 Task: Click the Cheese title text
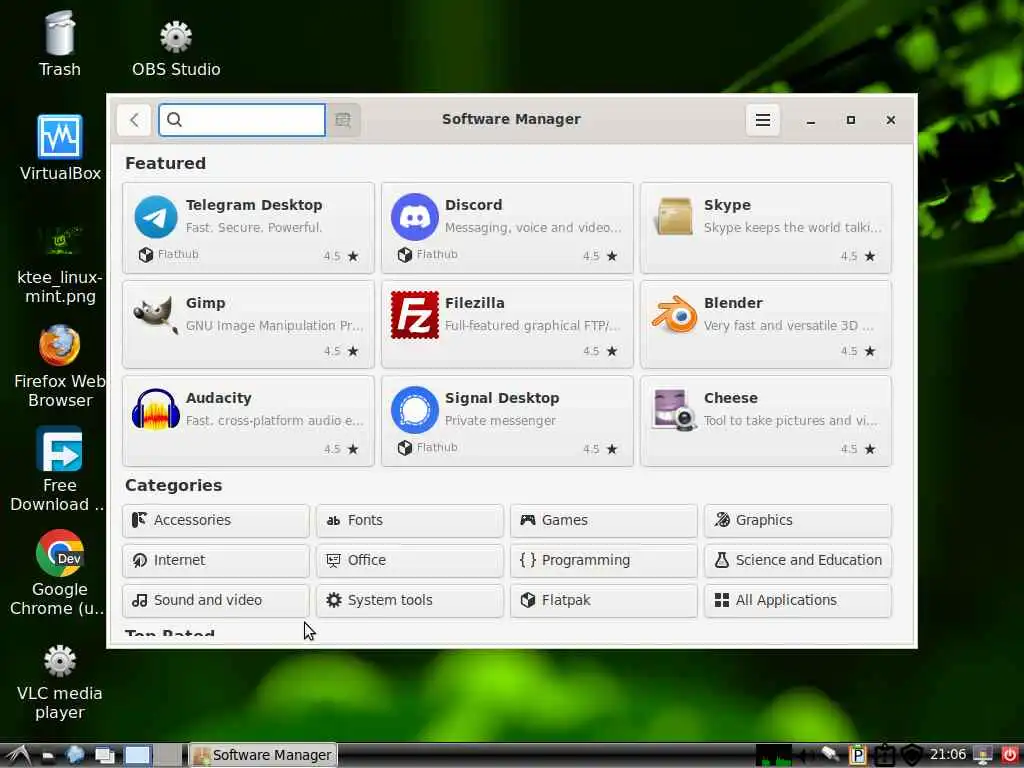tap(731, 398)
